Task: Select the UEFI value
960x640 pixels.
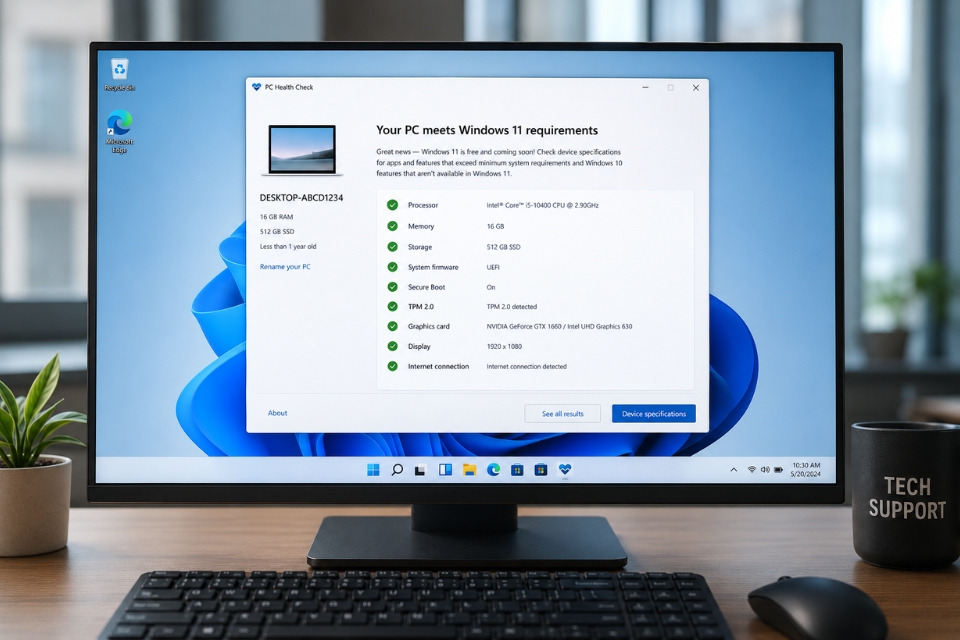Action: tap(493, 267)
